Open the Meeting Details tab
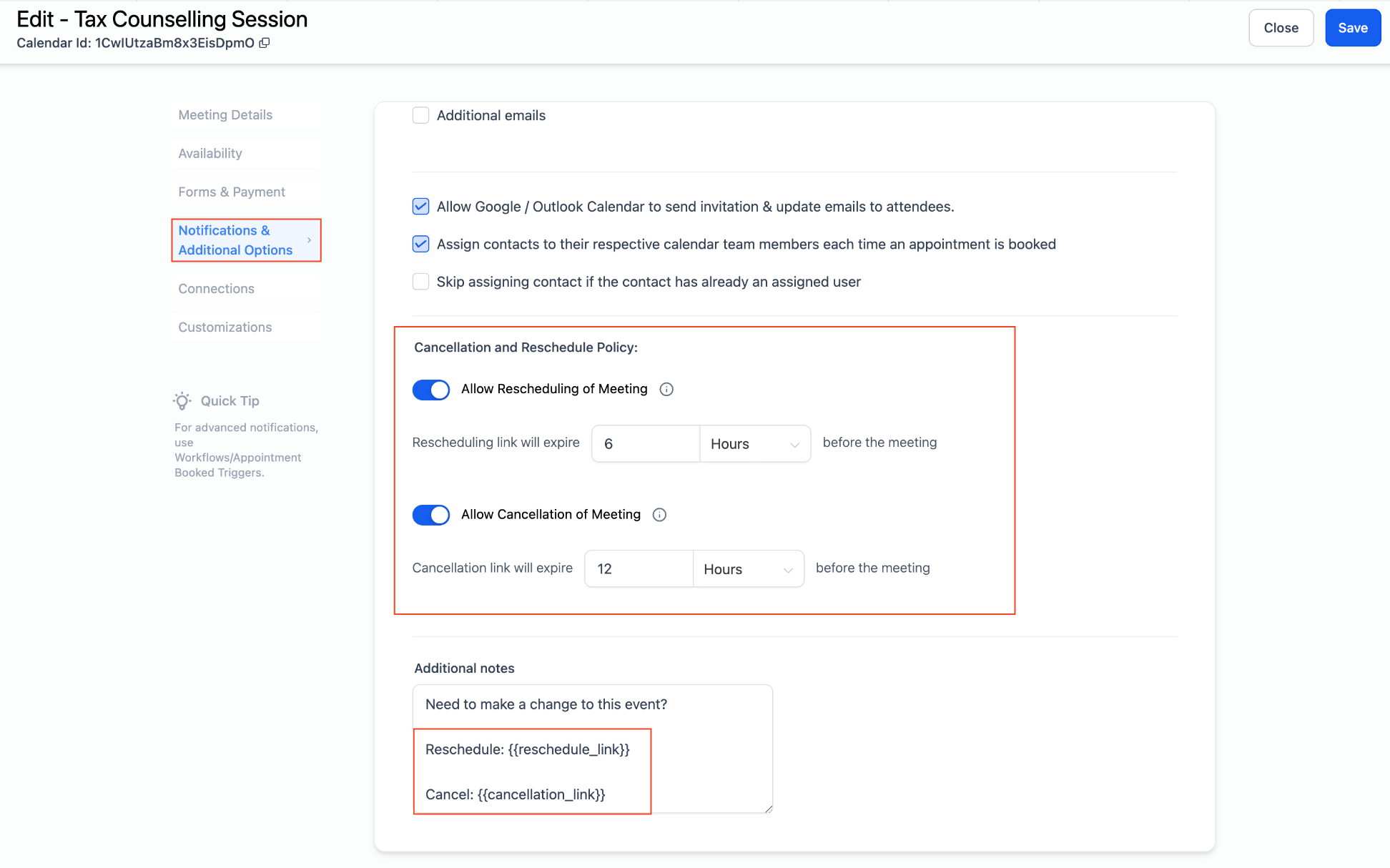 pyautogui.click(x=225, y=115)
